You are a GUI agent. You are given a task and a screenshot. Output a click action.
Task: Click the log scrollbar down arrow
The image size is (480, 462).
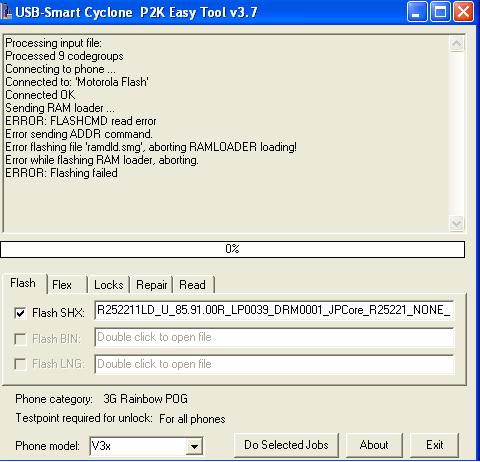coord(456,223)
